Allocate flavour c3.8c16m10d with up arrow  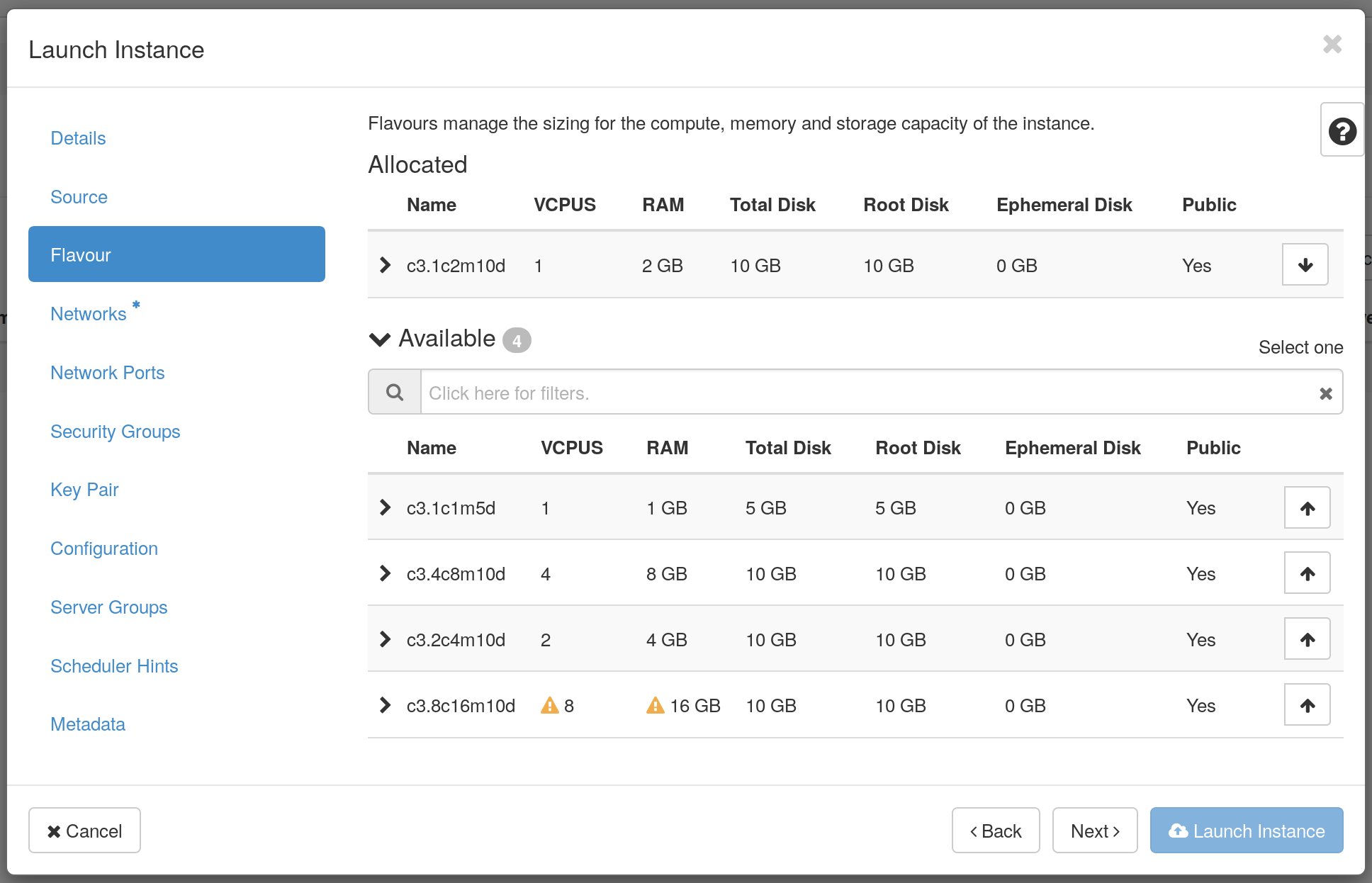pyautogui.click(x=1307, y=705)
